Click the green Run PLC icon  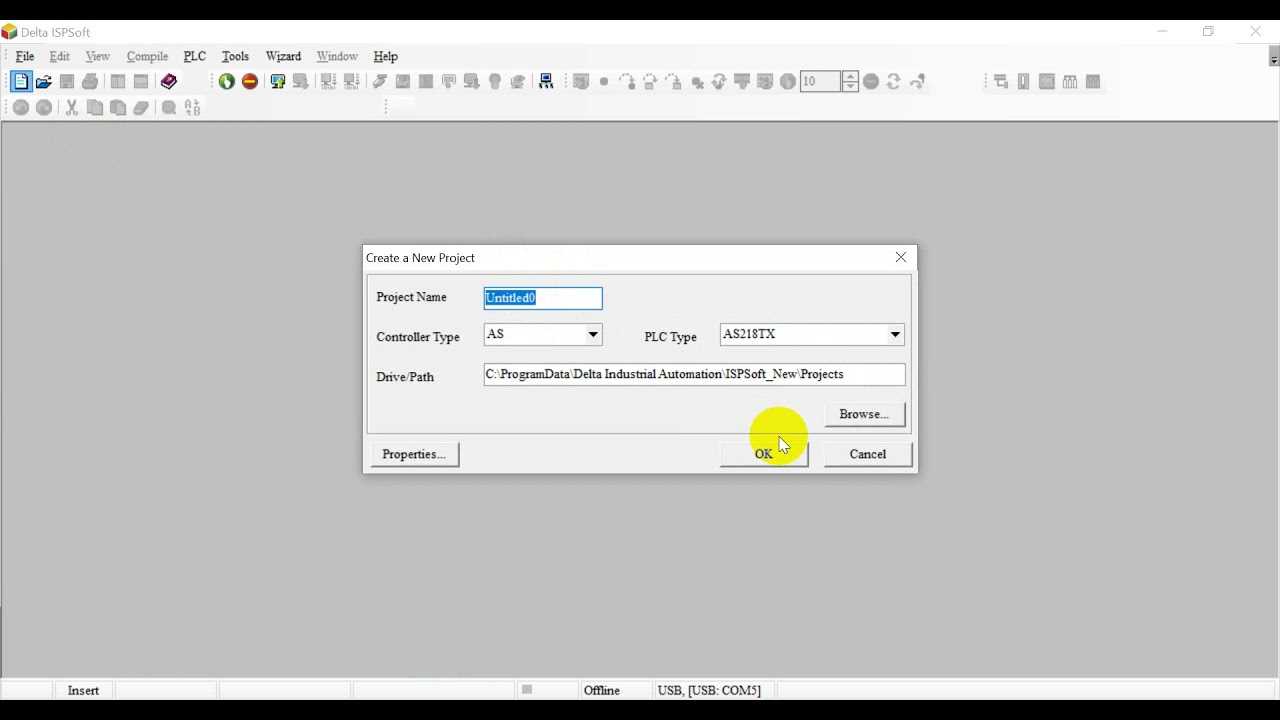(227, 82)
